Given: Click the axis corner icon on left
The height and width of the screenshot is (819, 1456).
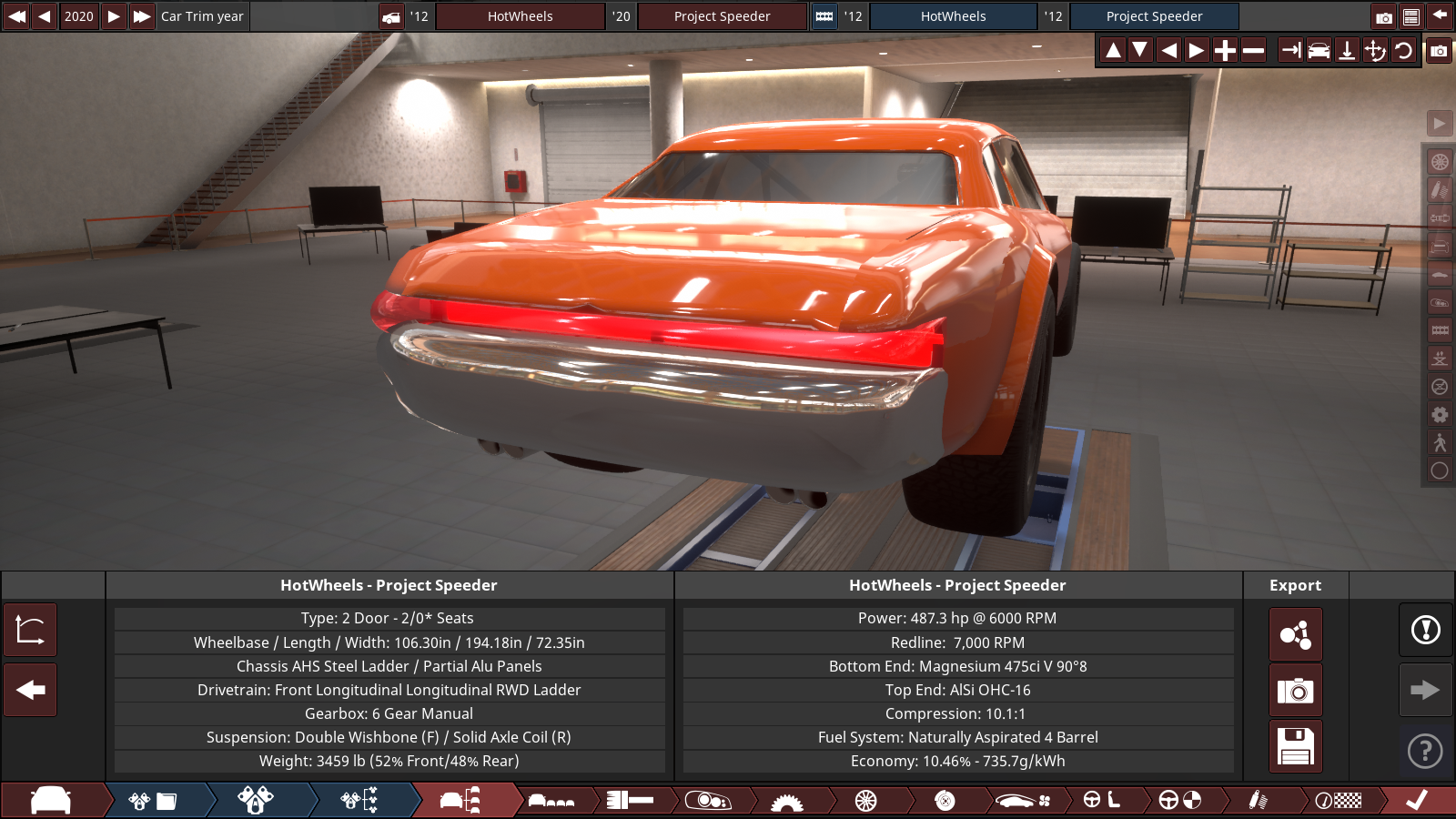Looking at the screenshot, I should pyautogui.click(x=30, y=630).
